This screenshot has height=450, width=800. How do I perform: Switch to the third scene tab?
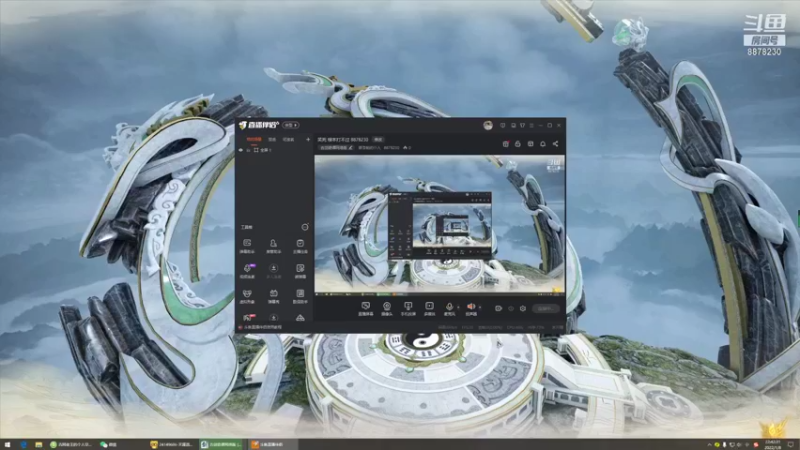tap(288, 139)
